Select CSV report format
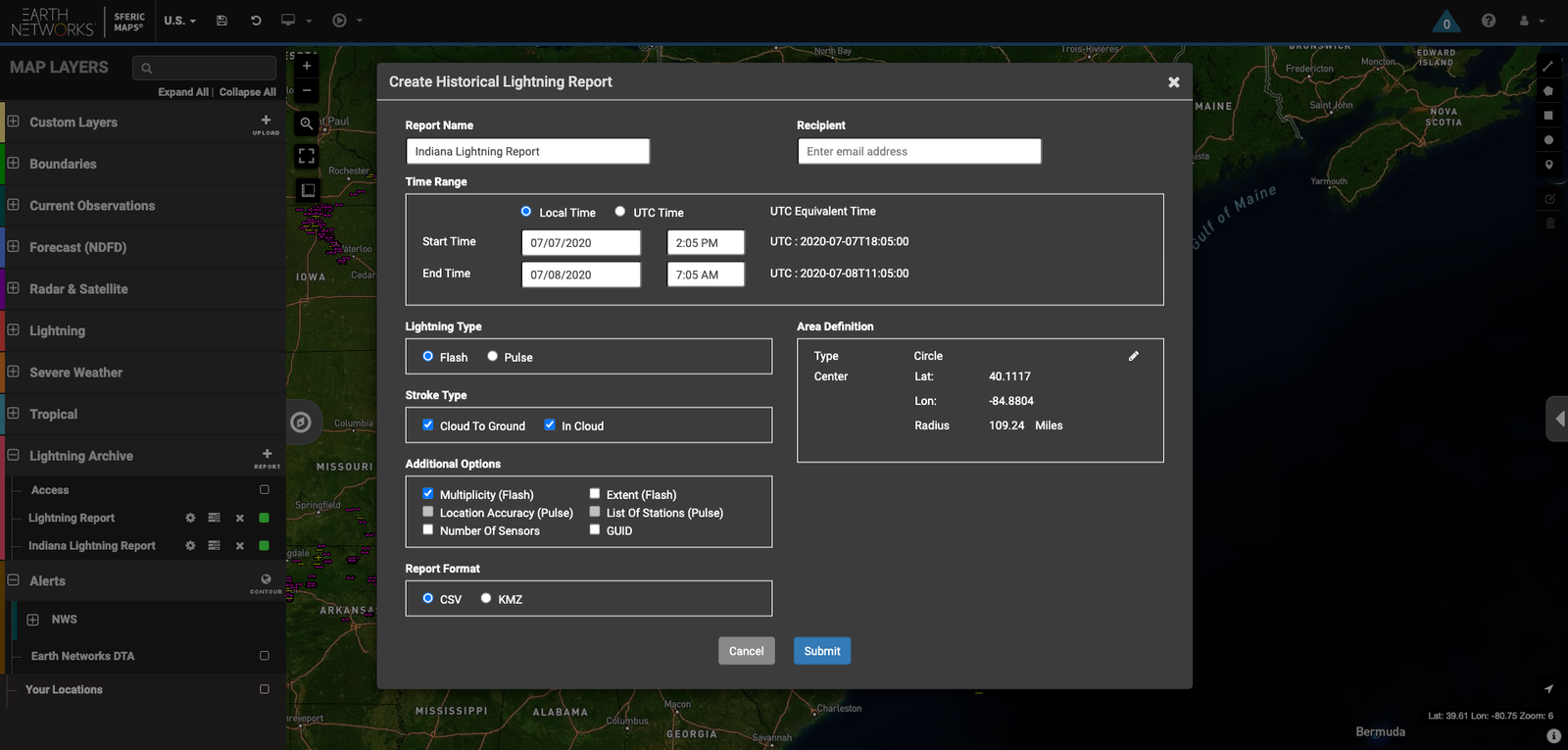Viewport: 1568px width, 750px height. pyautogui.click(x=428, y=598)
